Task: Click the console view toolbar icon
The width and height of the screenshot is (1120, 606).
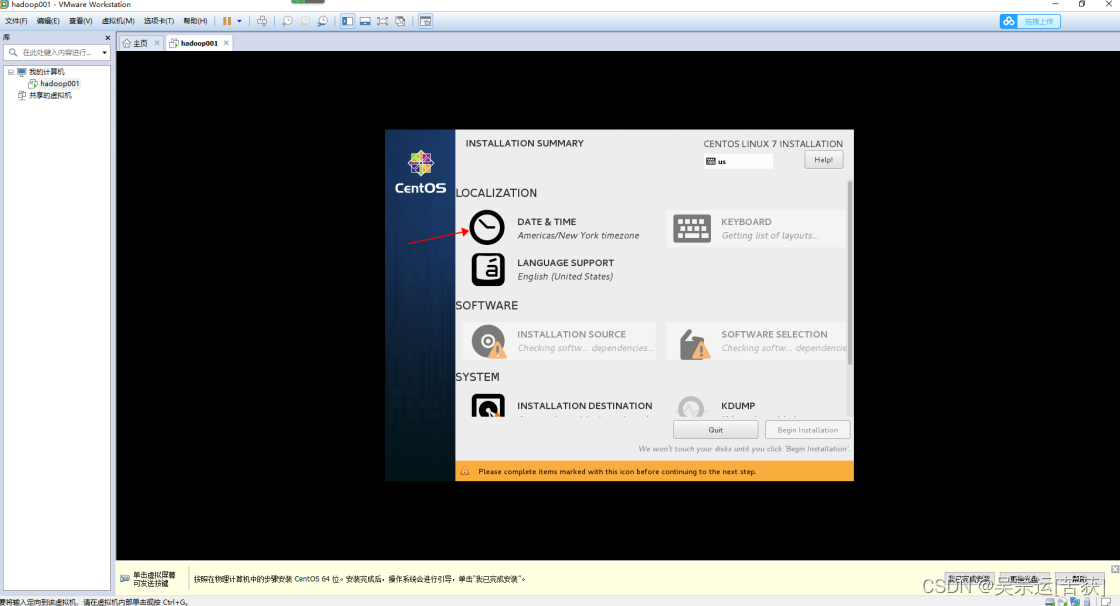Action: coord(425,21)
